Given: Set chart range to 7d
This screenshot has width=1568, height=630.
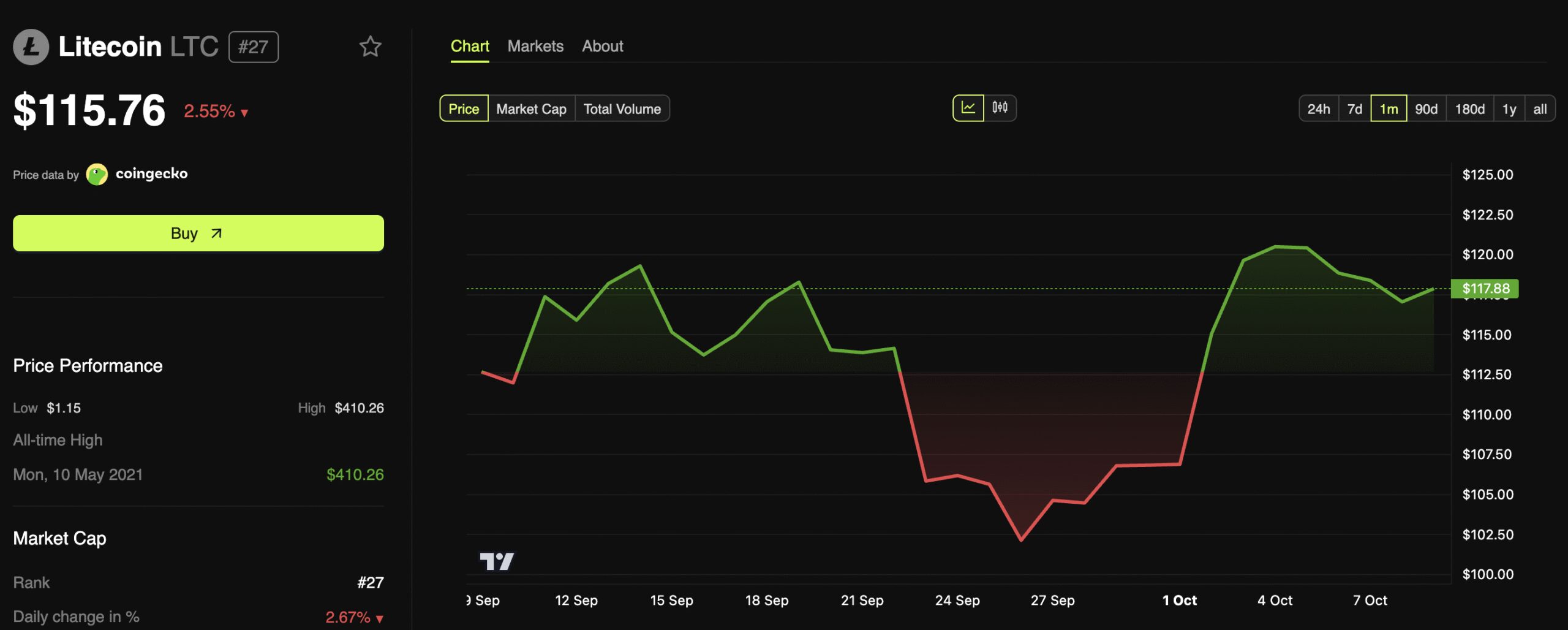Looking at the screenshot, I should click(1354, 109).
